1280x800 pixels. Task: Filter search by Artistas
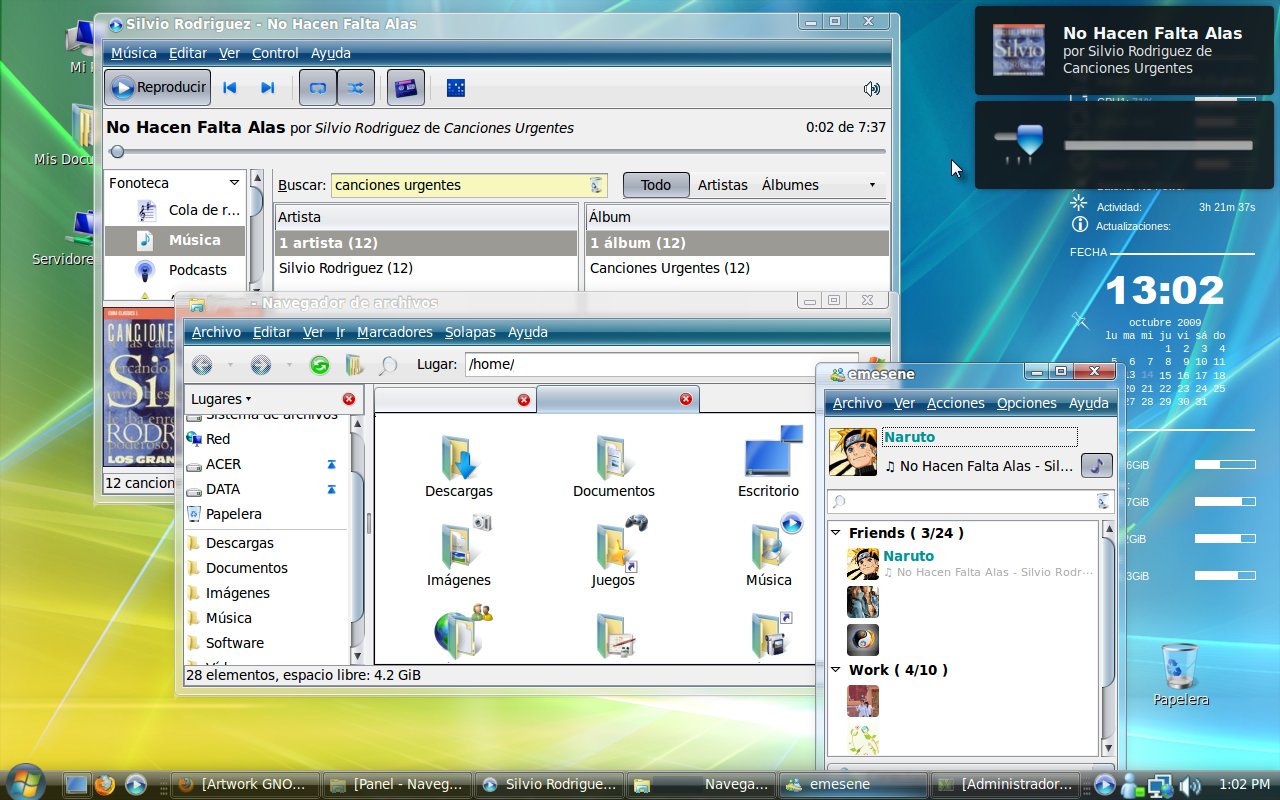pos(723,185)
